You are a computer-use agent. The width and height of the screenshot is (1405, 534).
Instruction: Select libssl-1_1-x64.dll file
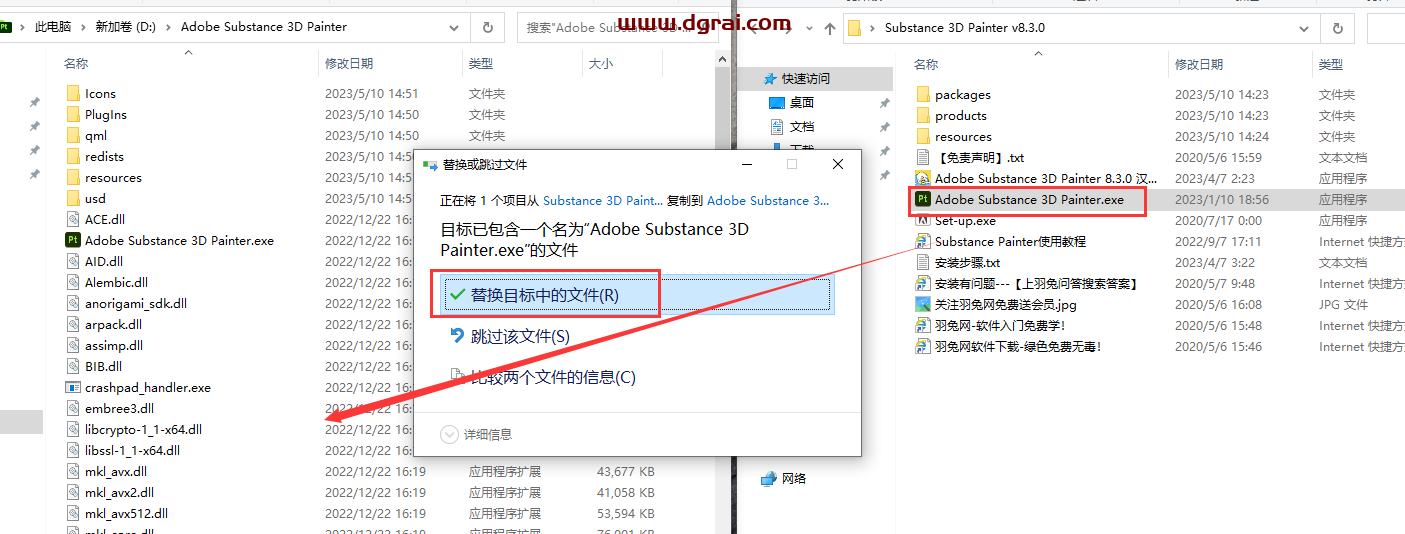[132, 450]
